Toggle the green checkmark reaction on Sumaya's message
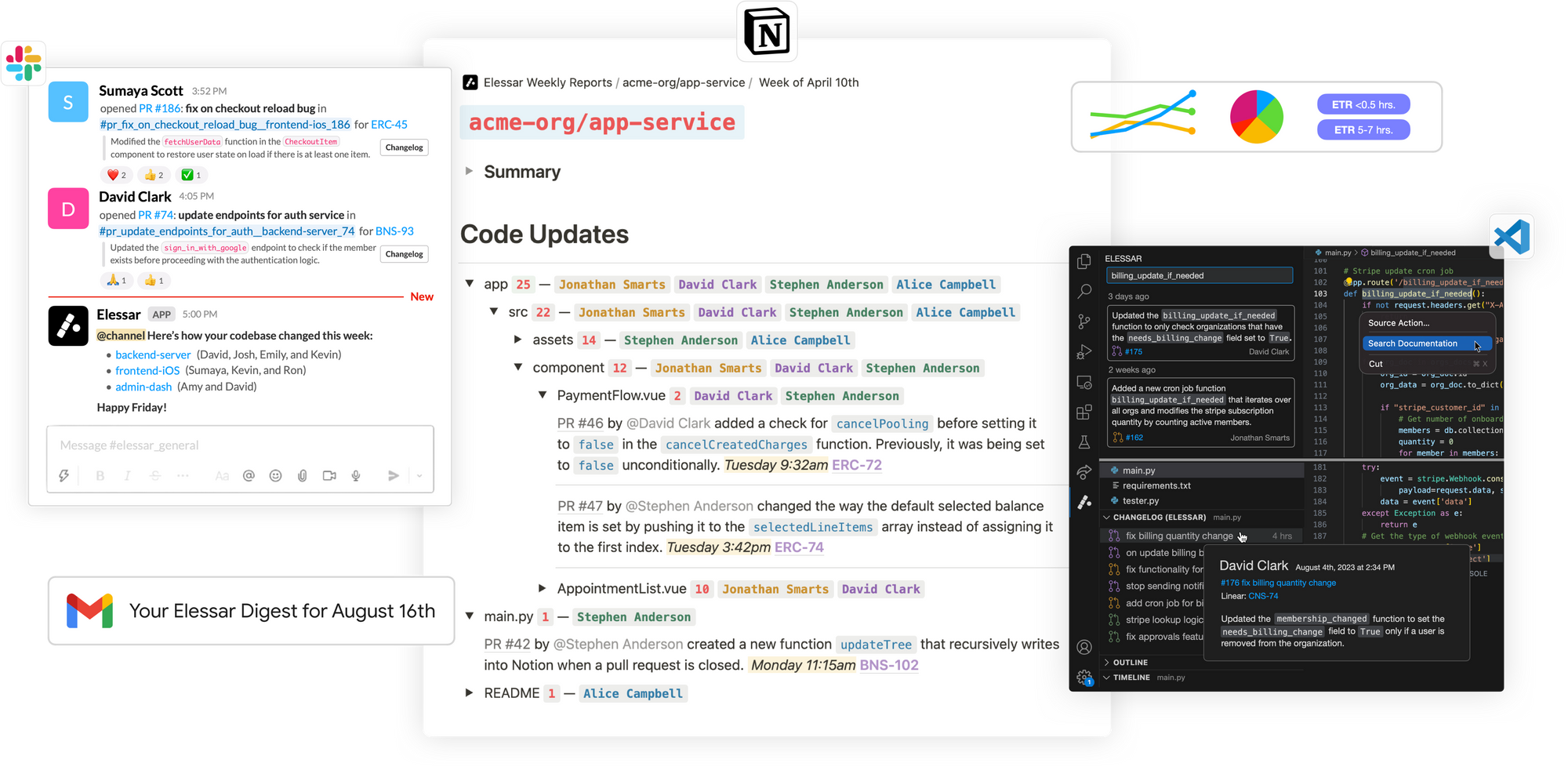Screen dimensions: 1568x767 (x=191, y=175)
